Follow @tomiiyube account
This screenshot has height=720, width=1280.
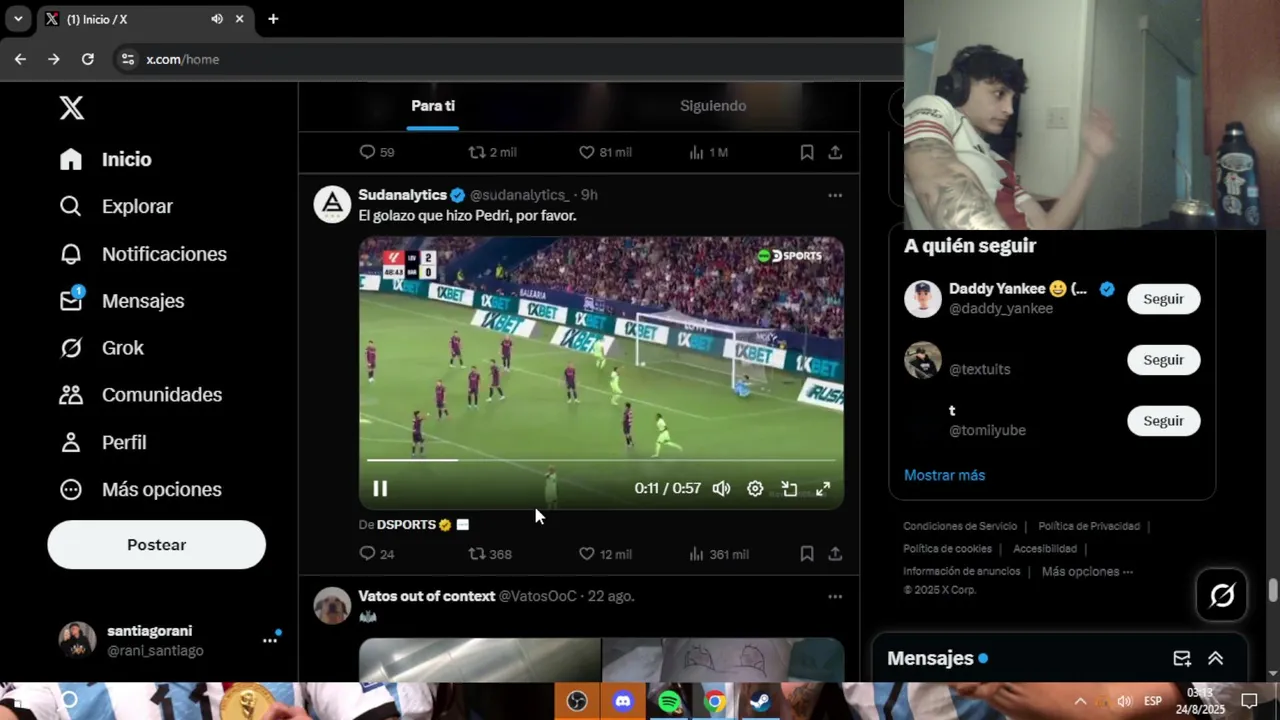tap(1163, 421)
